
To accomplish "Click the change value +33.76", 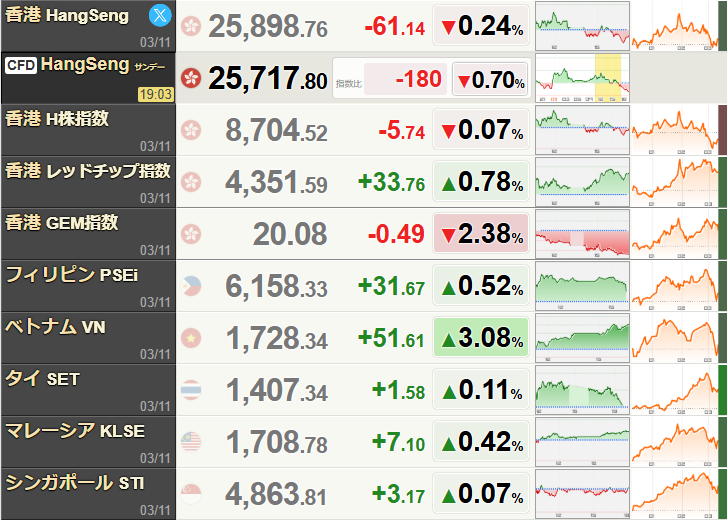I will tap(391, 182).
